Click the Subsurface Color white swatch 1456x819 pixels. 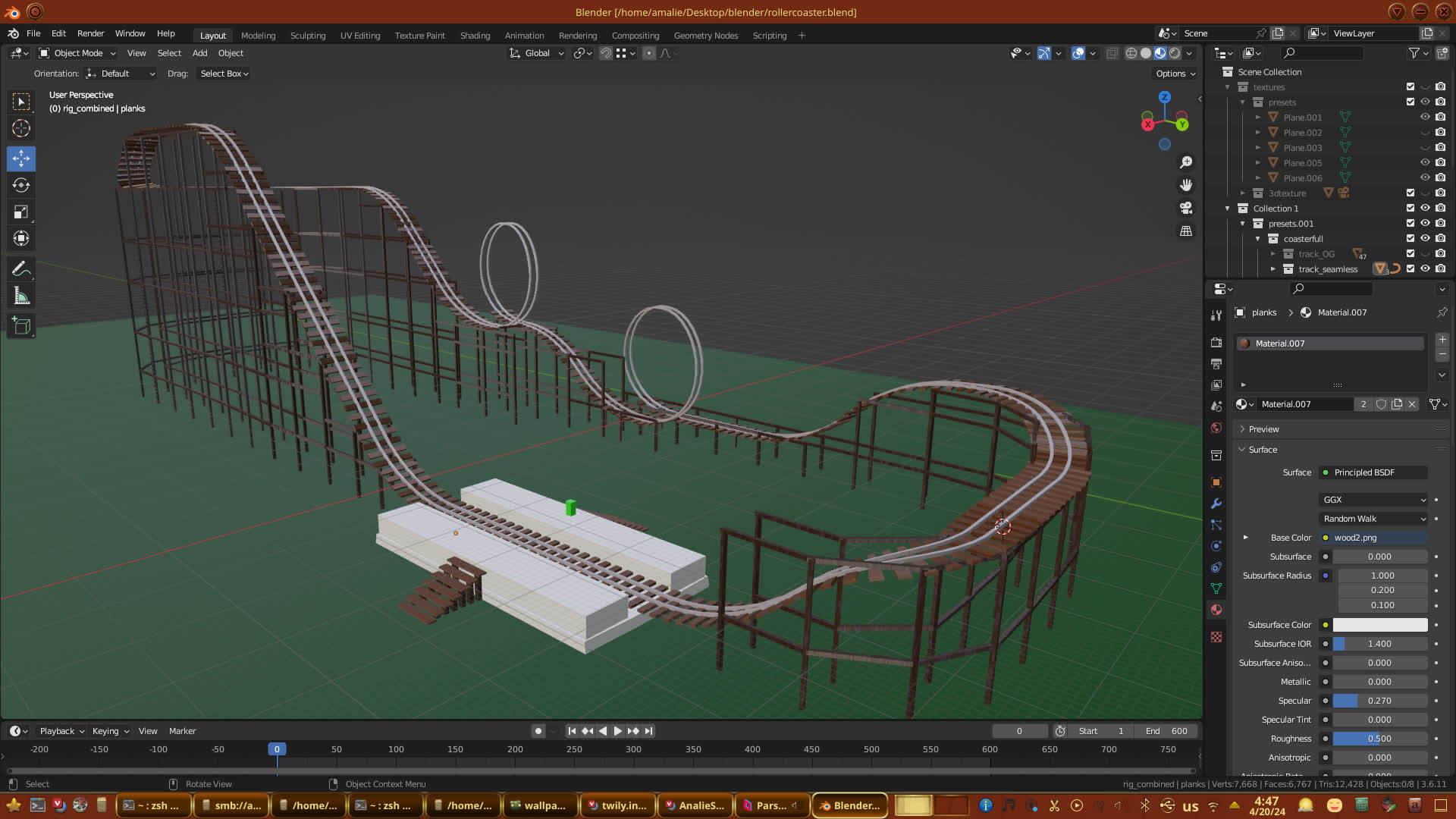pyautogui.click(x=1379, y=625)
